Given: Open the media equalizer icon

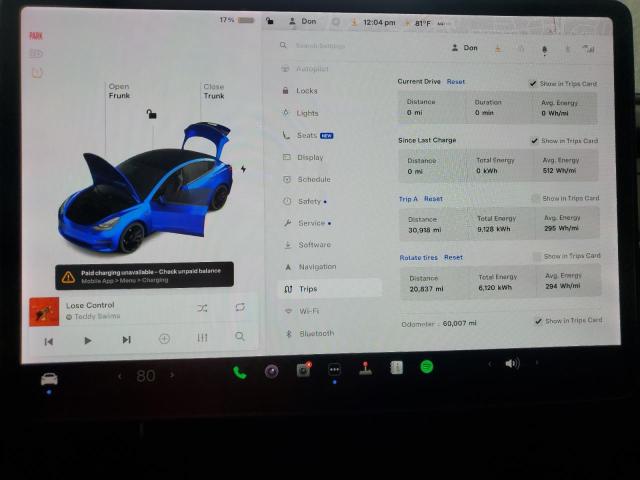Looking at the screenshot, I should [202, 338].
